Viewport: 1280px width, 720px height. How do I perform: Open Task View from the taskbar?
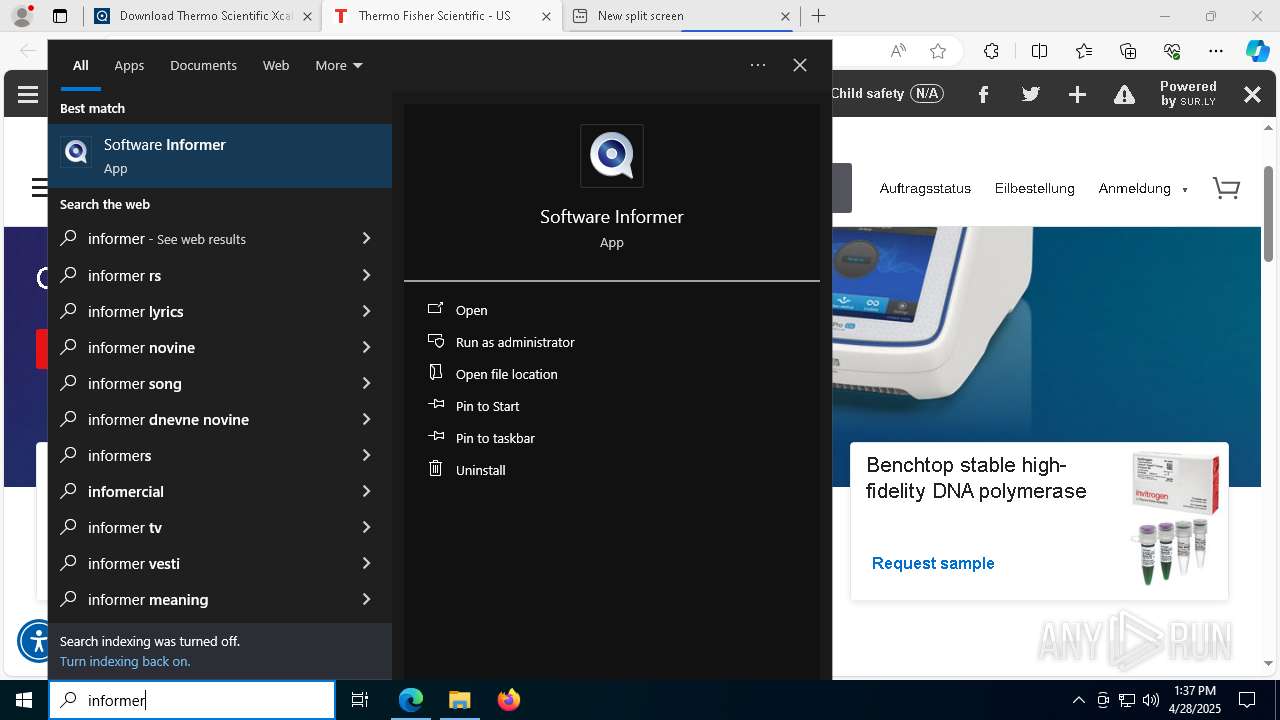(x=360, y=700)
